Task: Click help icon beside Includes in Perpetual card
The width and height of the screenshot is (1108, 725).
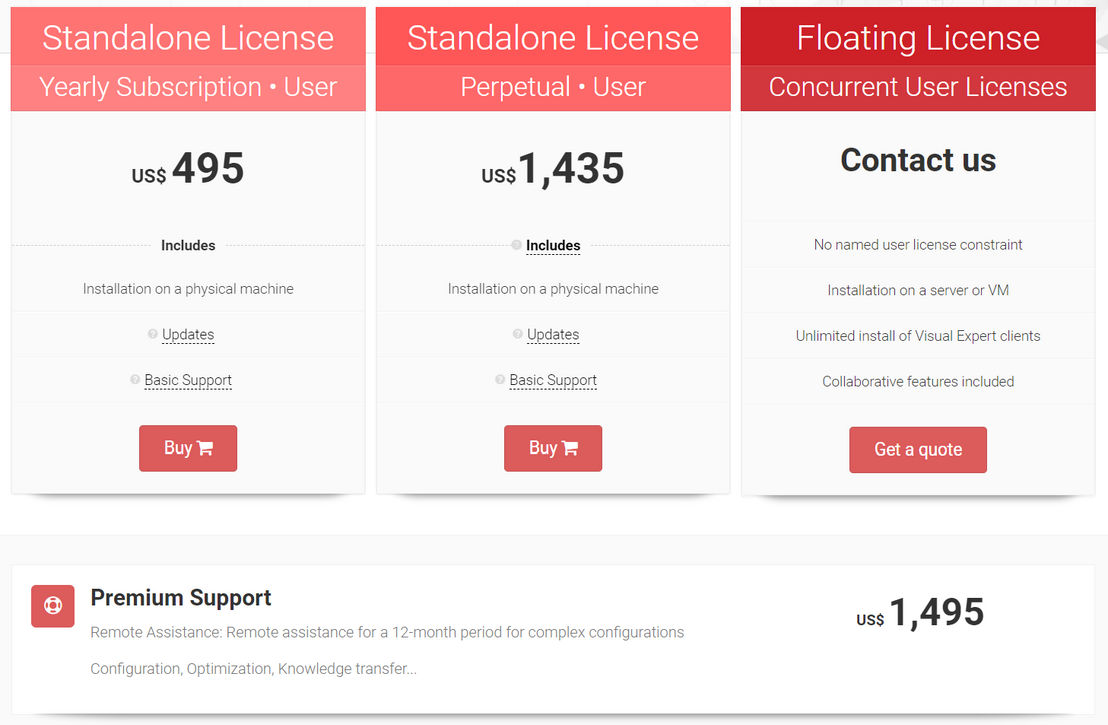Action: click(x=517, y=245)
